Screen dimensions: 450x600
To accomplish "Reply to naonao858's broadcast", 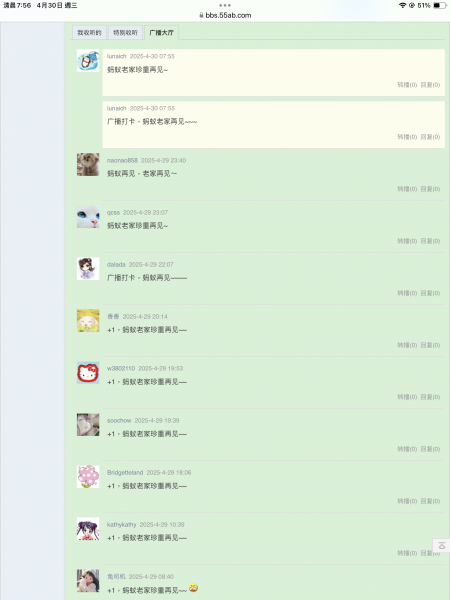I will (430, 189).
